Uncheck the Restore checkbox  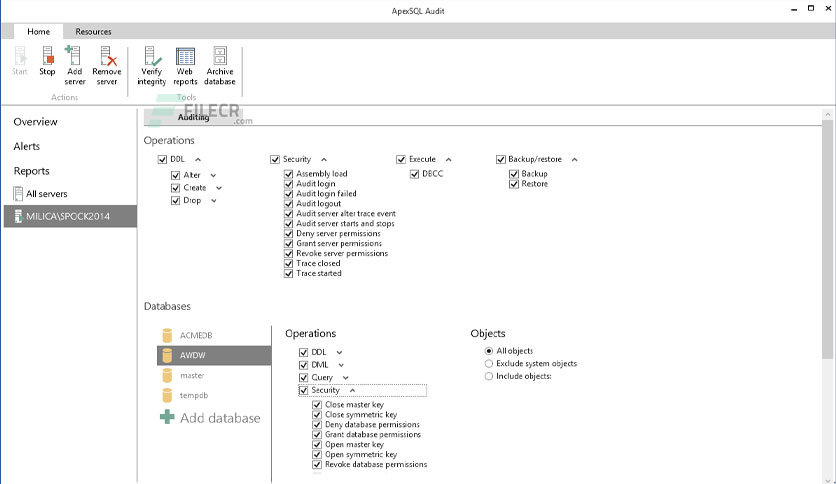pyautogui.click(x=514, y=184)
